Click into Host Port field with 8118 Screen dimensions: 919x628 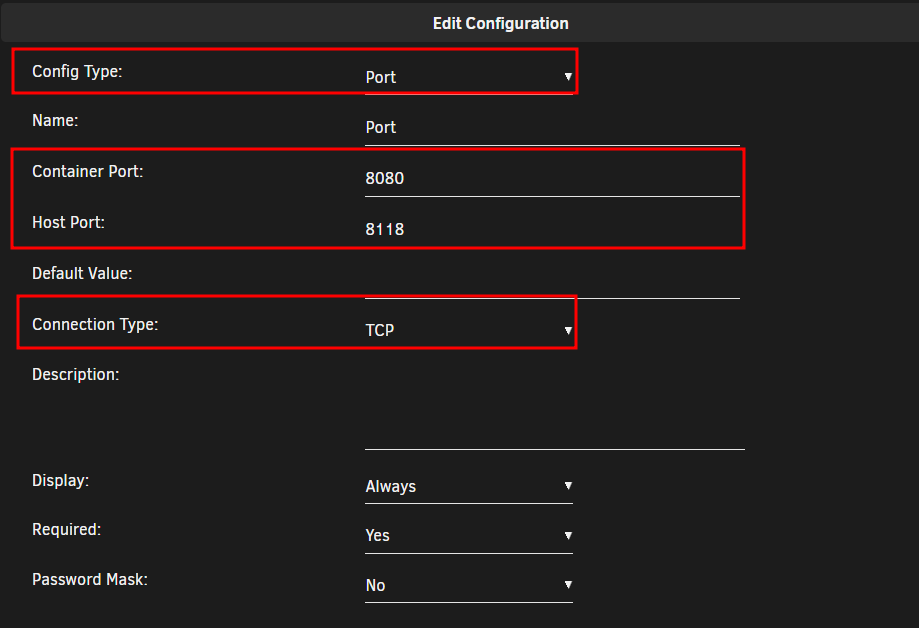552,229
